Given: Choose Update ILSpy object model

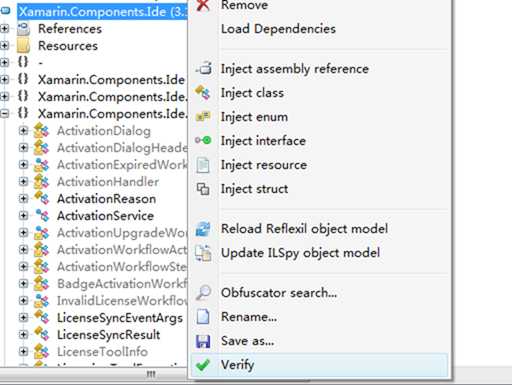Looking at the screenshot, I should [x=300, y=253].
